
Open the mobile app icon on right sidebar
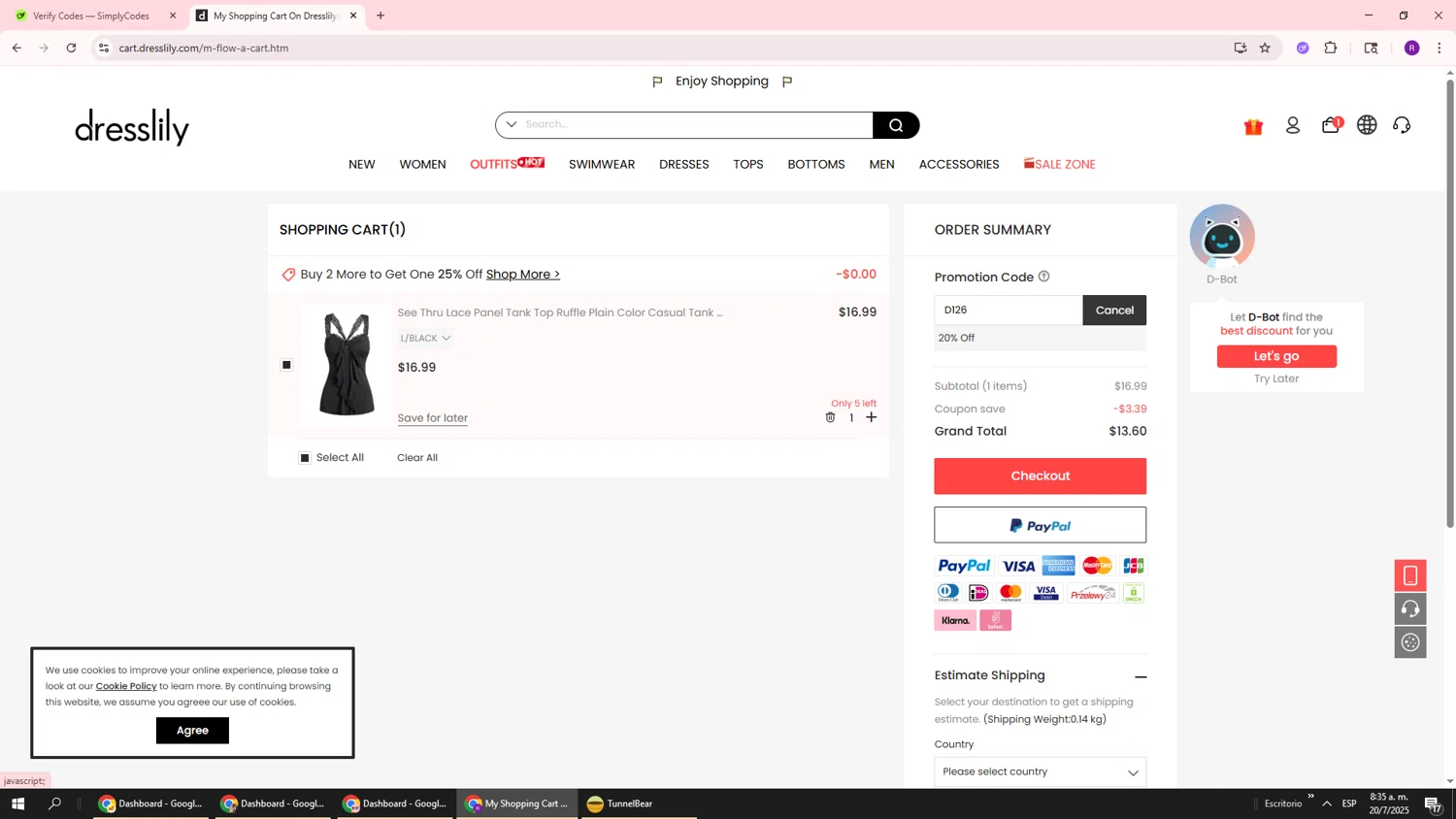pos(1410,575)
